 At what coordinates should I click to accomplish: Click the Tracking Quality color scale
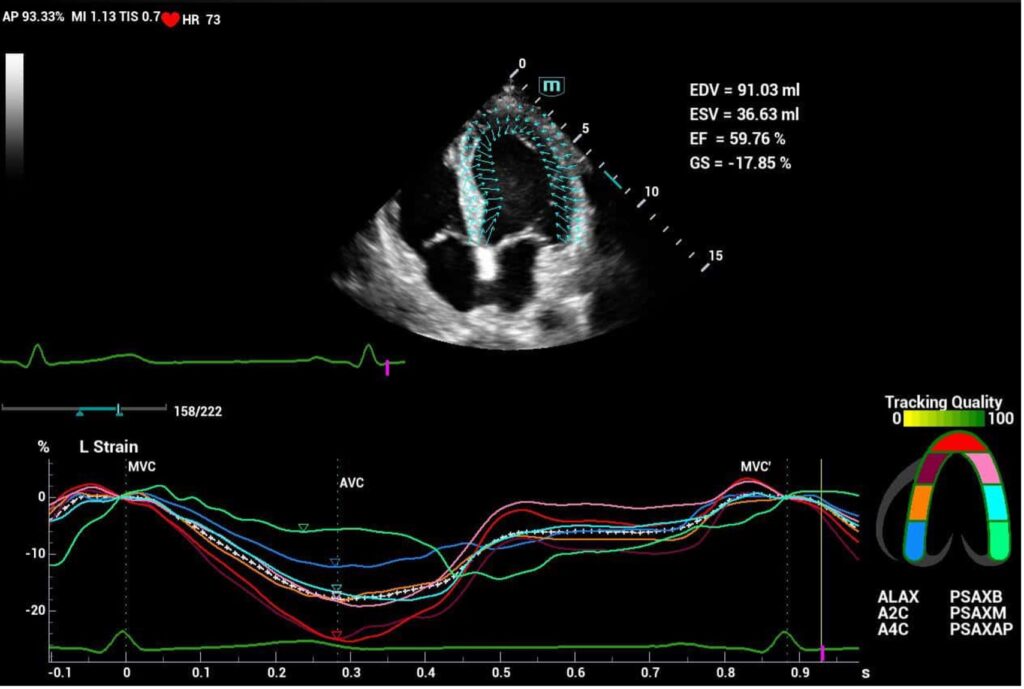949,420
